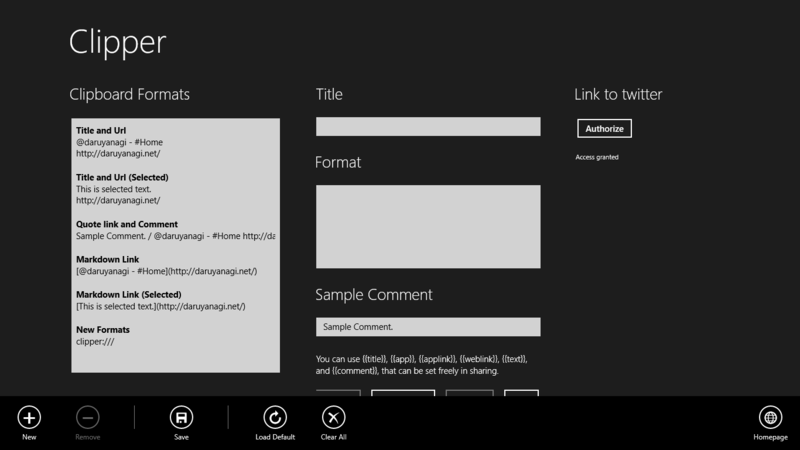Click the Remove minus icon
The image size is (800, 450).
[x=88, y=417]
